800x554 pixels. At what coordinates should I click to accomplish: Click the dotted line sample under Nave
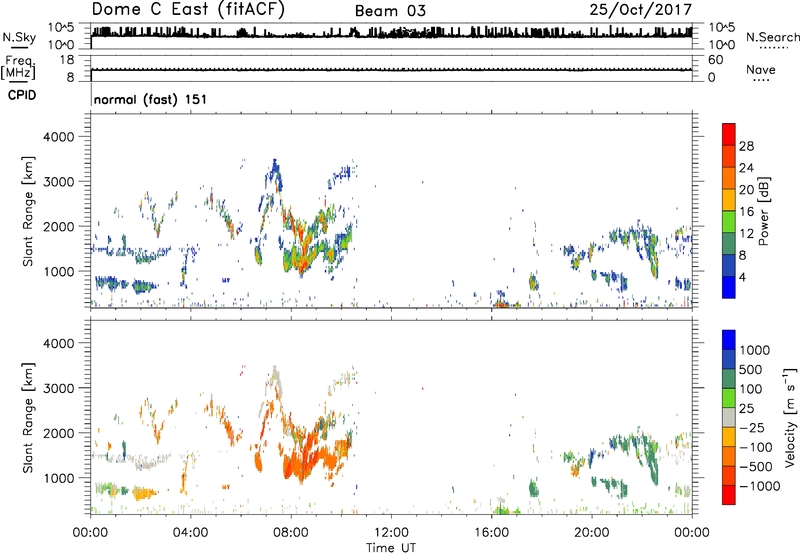[x=761, y=81]
